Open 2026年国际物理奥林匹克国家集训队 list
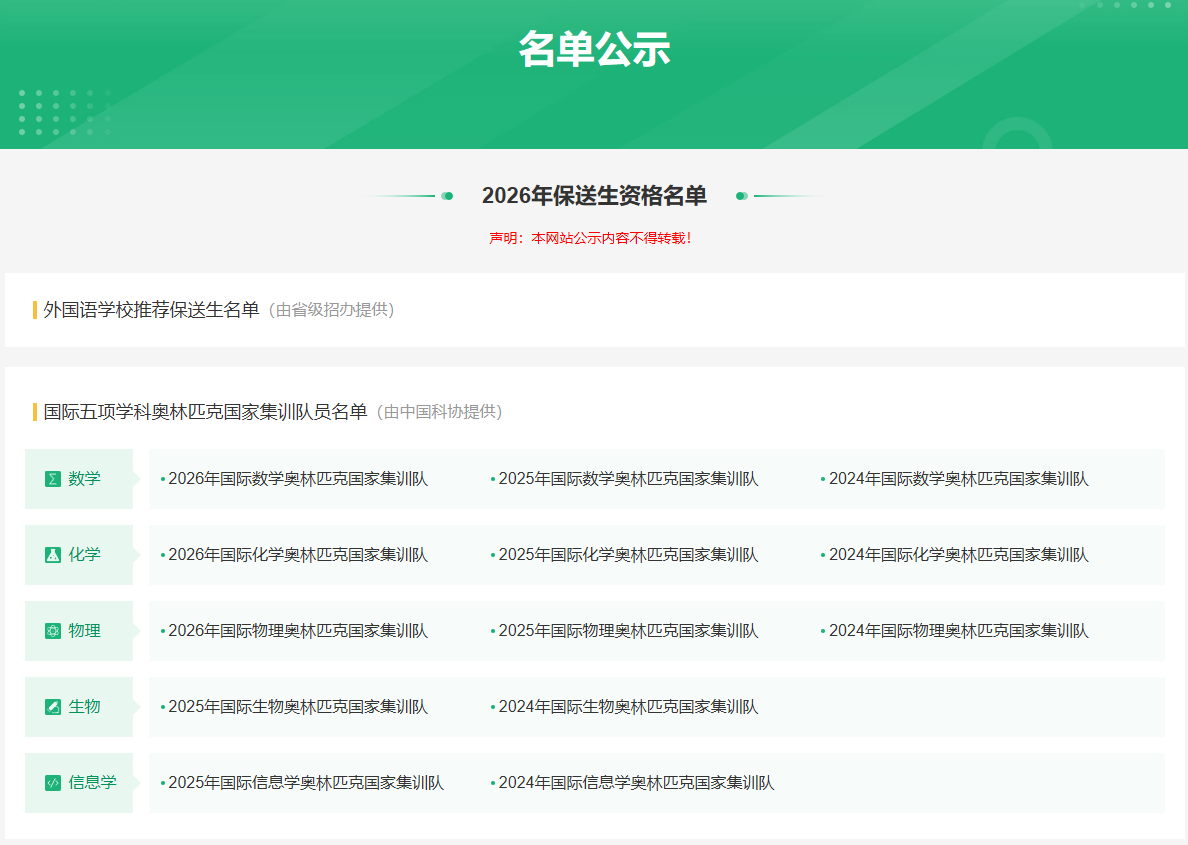Viewport: 1188px width, 845px height. (x=298, y=631)
